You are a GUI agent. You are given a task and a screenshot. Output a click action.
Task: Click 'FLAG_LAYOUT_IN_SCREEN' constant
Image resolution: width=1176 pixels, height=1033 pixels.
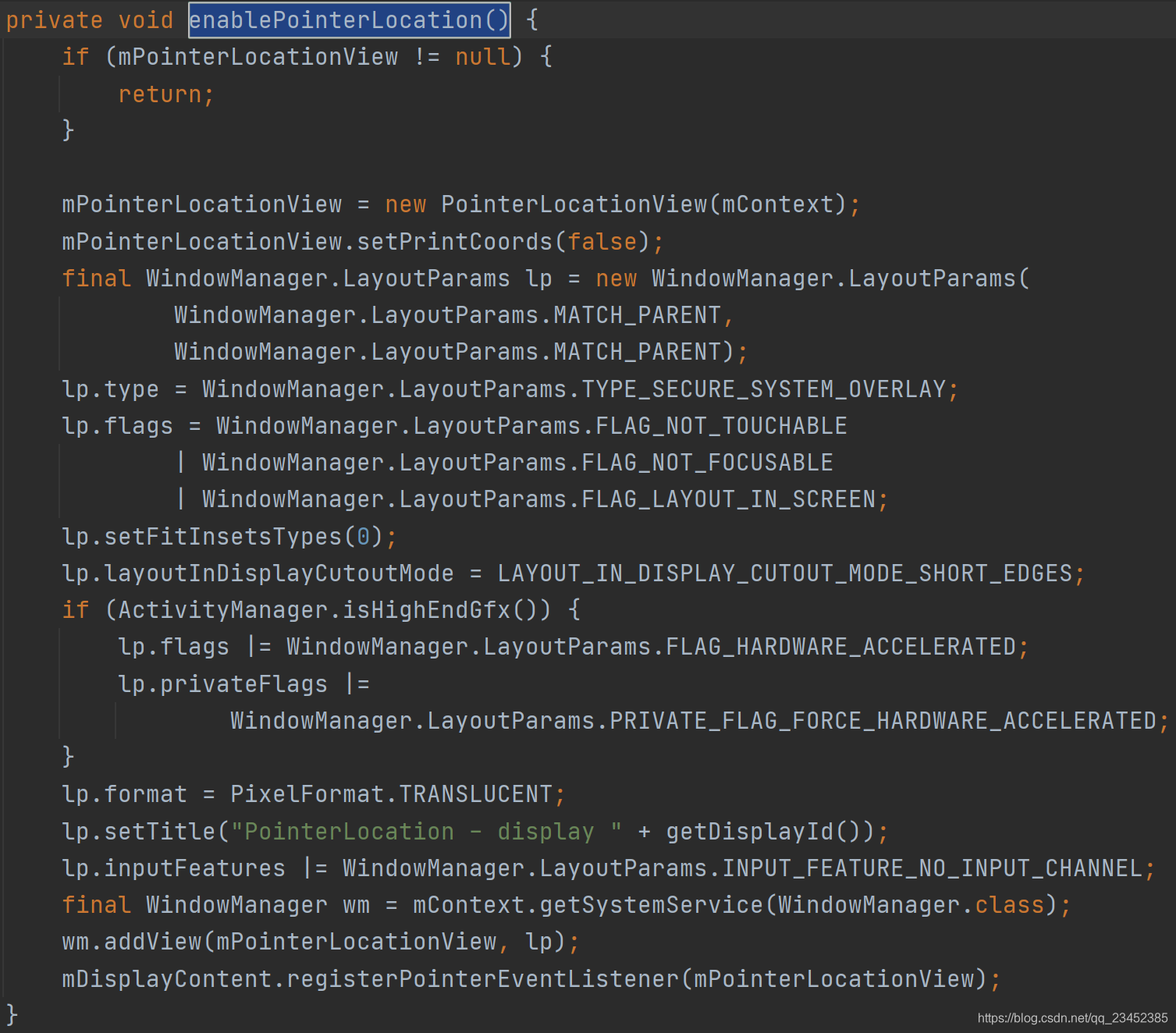[728, 499]
